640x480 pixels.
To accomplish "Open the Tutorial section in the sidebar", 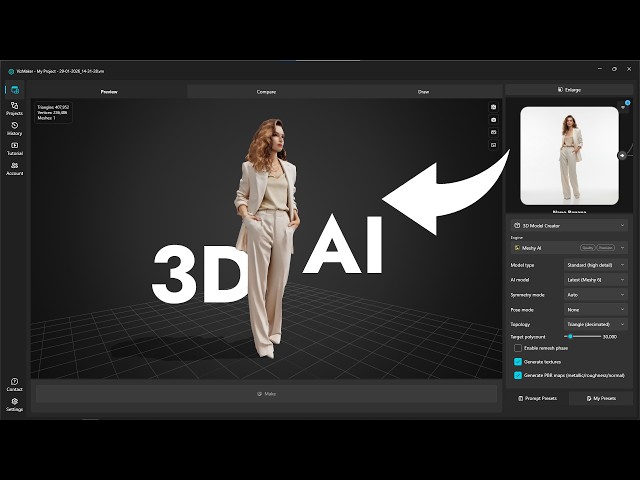I will point(15,149).
